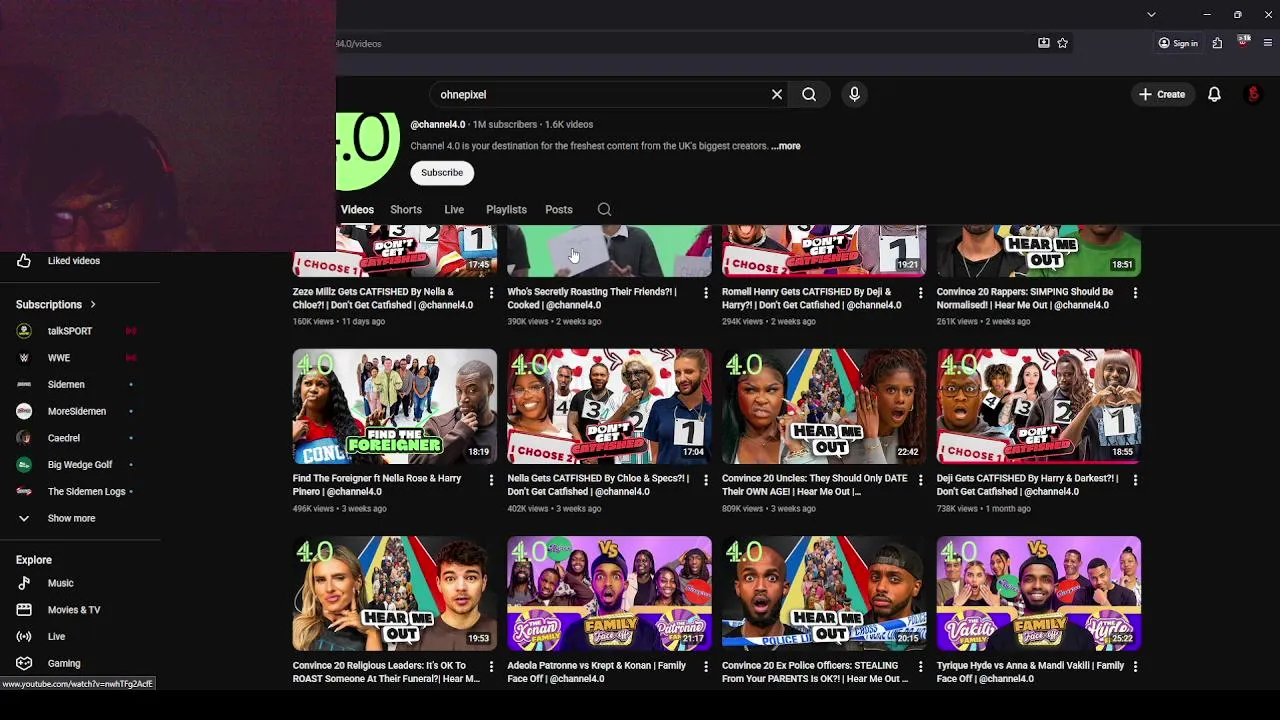The image size is (1280, 720).
Task: Click the channel search magnifier icon
Action: 604,209
